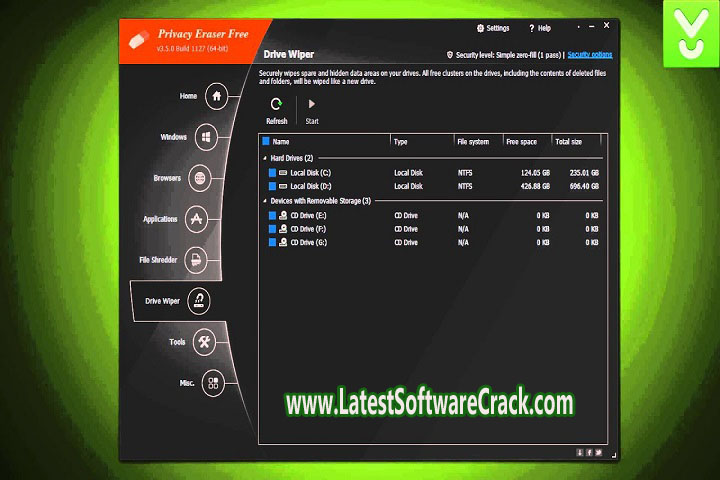Open the Browsers globe icon
The width and height of the screenshot is (720, 480).
click(x=200, y=178)
